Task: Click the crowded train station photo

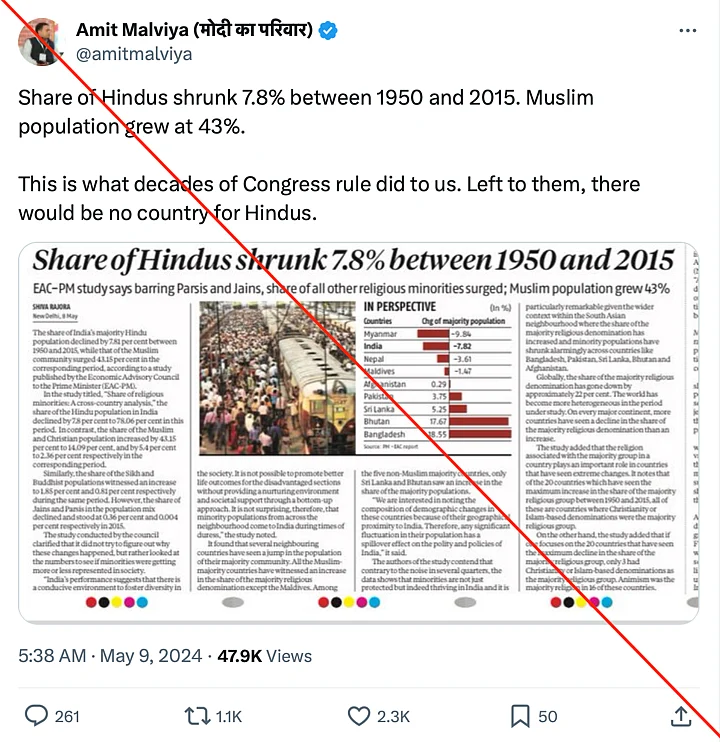Action: point(277,378)
